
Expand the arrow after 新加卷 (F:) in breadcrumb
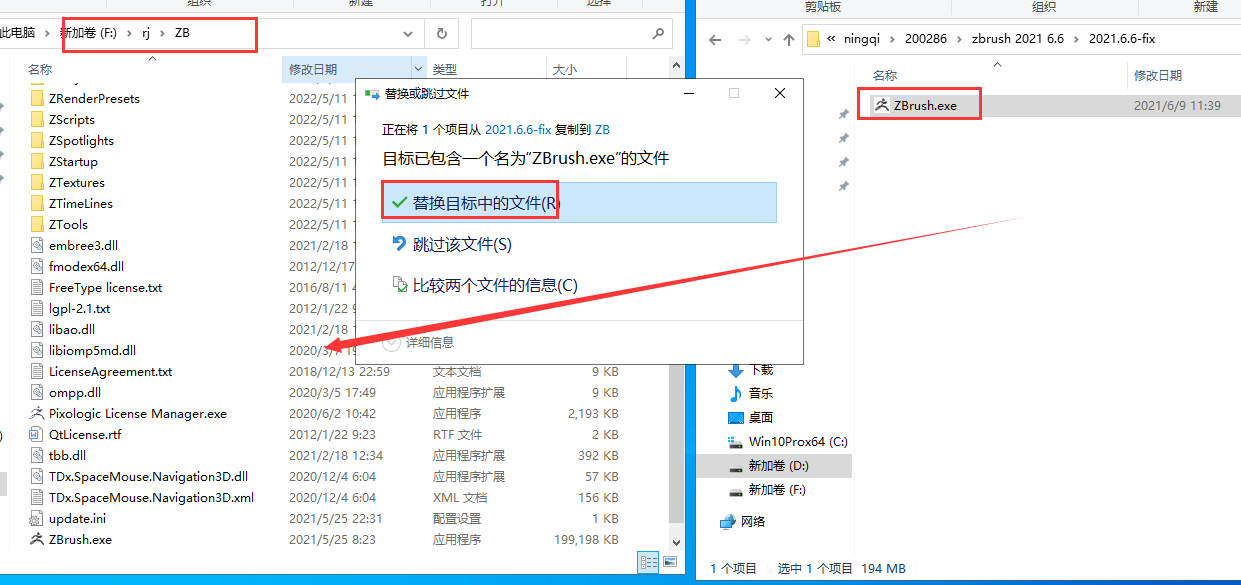pyautogui.click(x=128, y=33)
